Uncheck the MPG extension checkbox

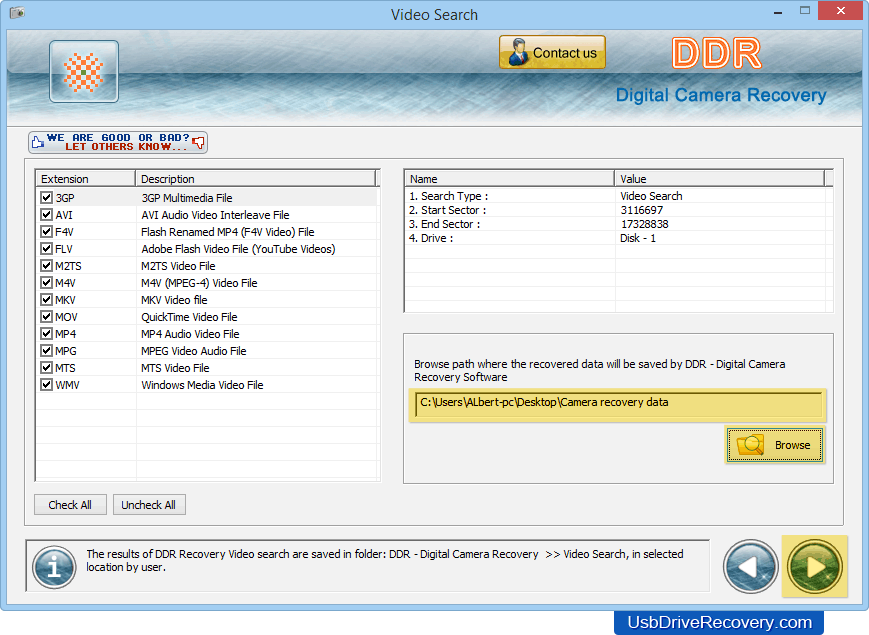[47, 351]
